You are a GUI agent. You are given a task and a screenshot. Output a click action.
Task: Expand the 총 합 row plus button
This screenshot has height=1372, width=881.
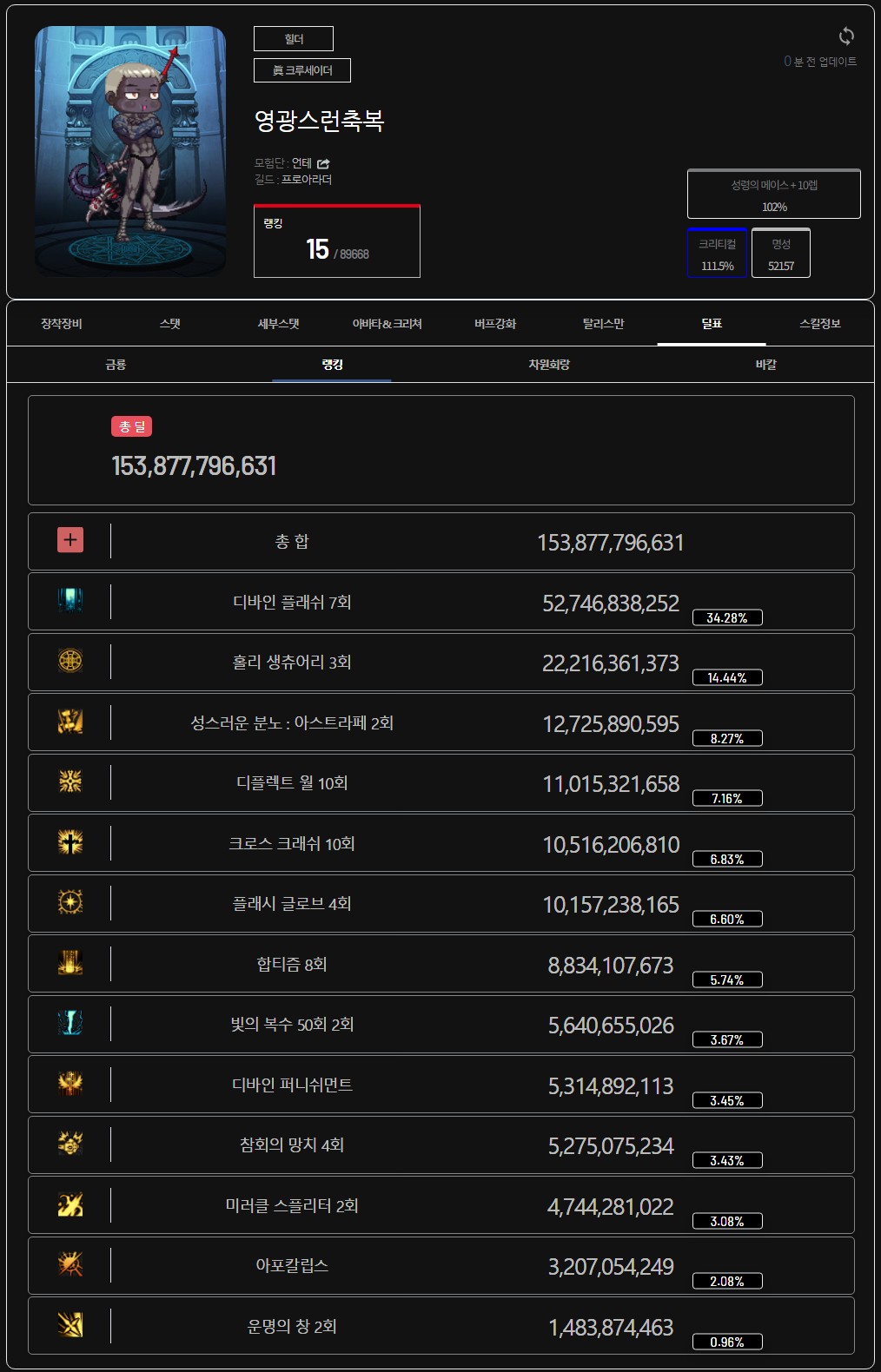70,540
